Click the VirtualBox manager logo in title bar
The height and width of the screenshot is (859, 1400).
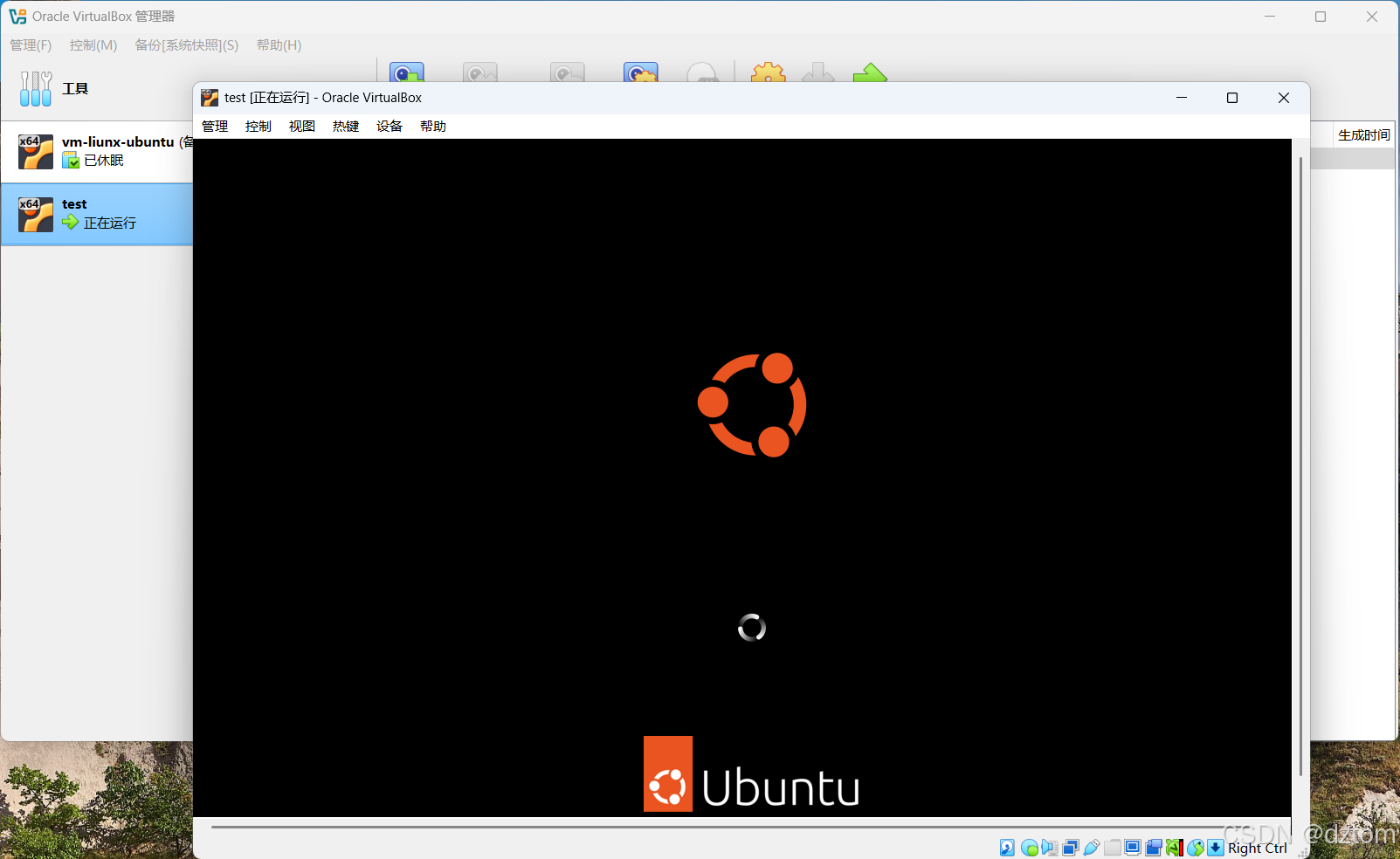pos(17,16)
